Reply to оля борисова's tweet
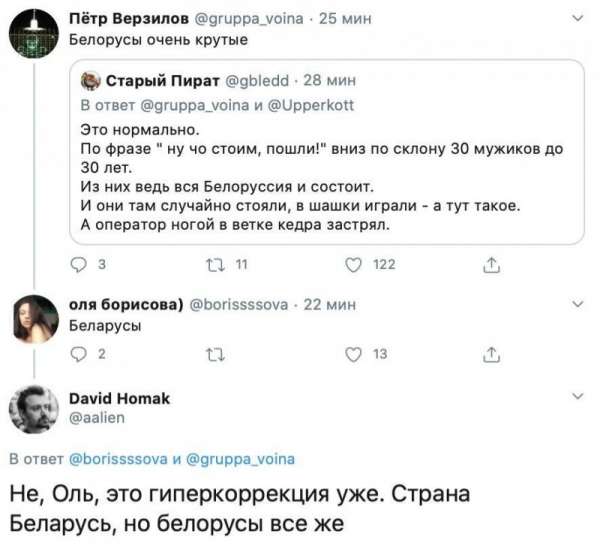The height and width of the screenshot is (546, 600). click(x=83, y=351)
